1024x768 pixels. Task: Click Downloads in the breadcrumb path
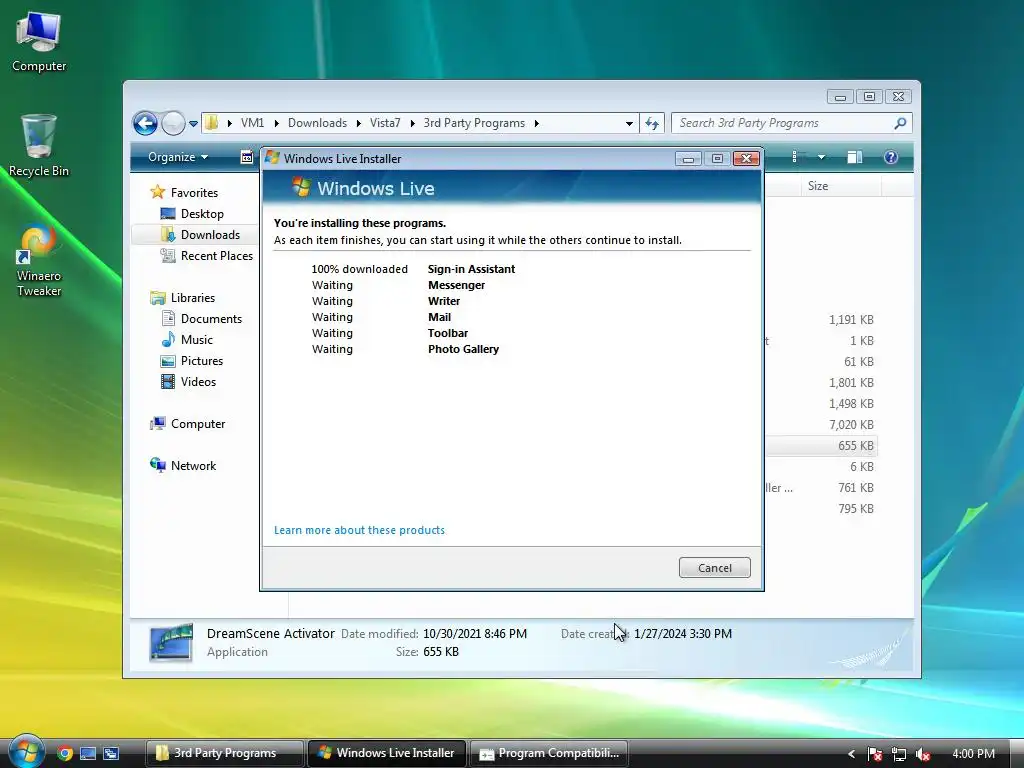pyautogui.click(x=317, y=123)
